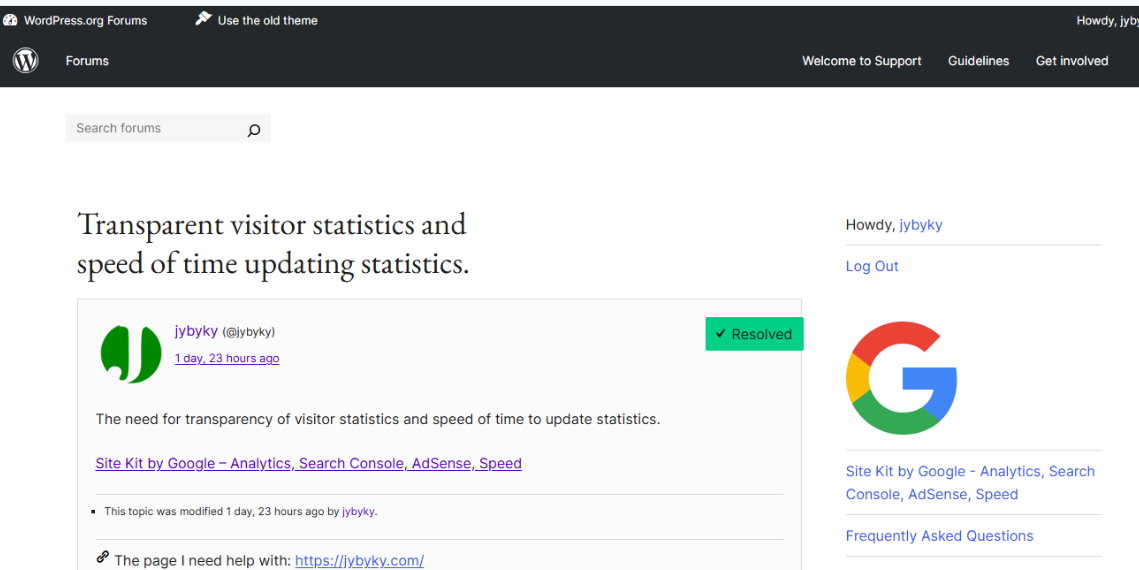The width and height of the screenshot is (1139, 570).
Task: Open WordPress.org Forums admin bar item
Action: [85, 20]
